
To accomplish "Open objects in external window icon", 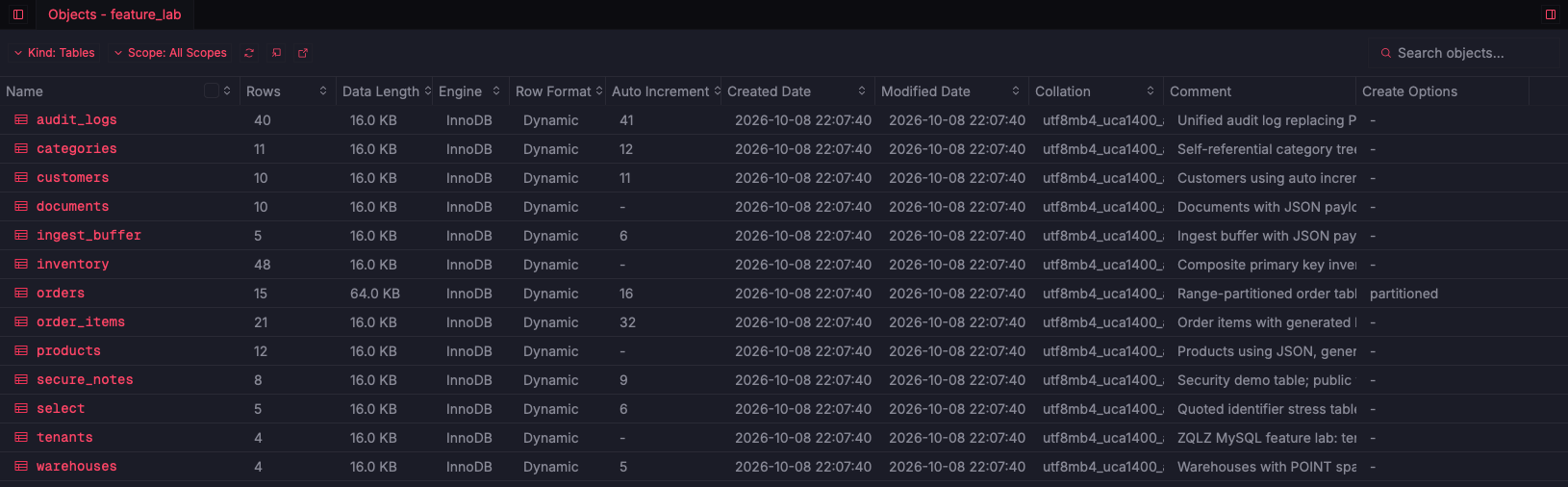I will 303,53.
